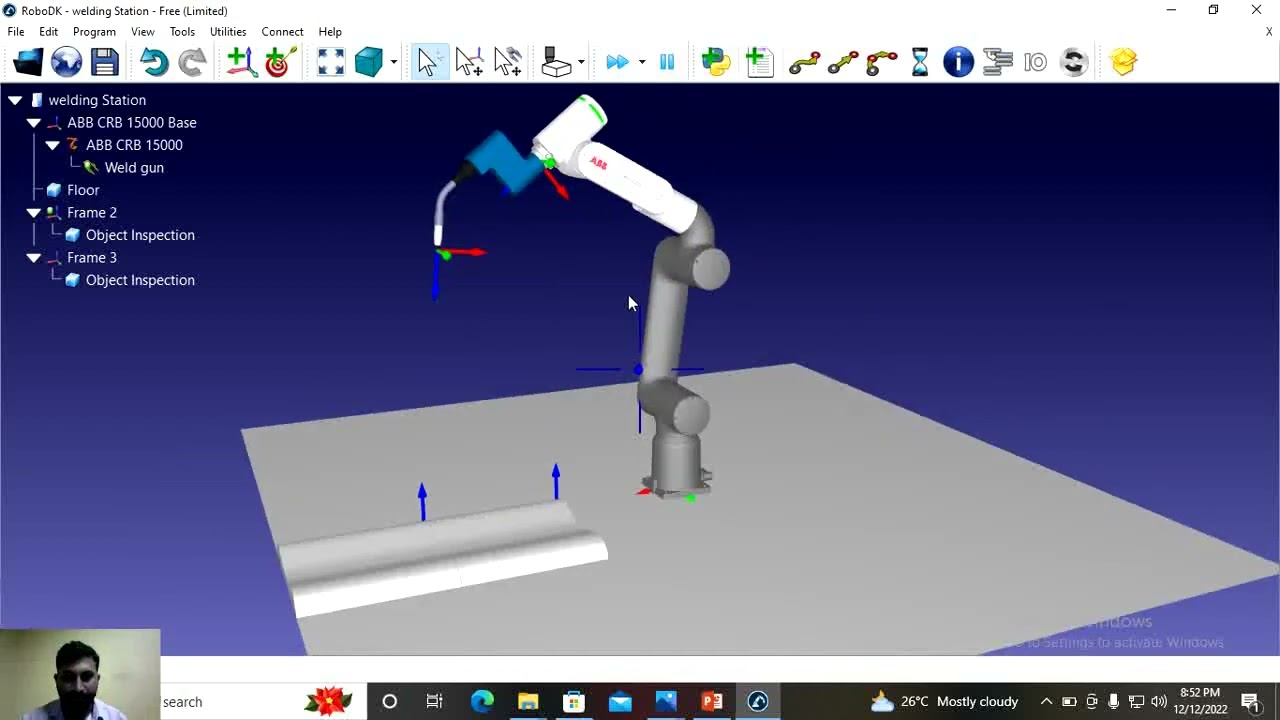Open PowerPoint from the taskbar

tap(712, 701)
